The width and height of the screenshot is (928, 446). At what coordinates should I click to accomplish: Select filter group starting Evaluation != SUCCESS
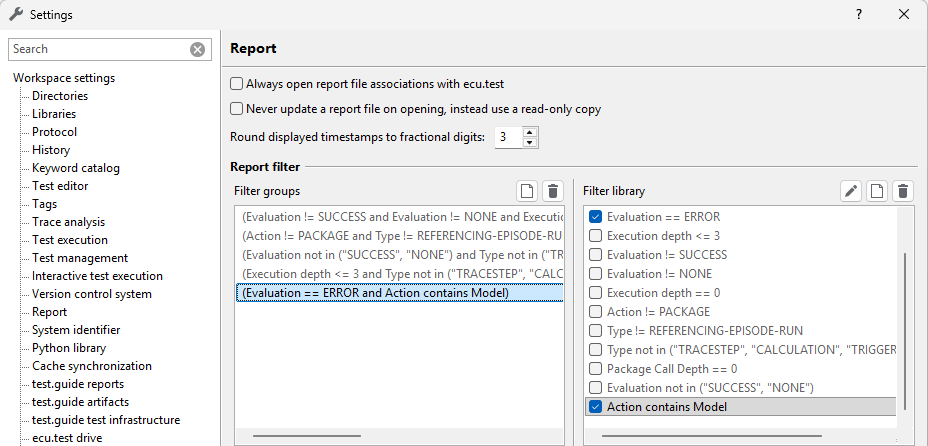(400, 217)
